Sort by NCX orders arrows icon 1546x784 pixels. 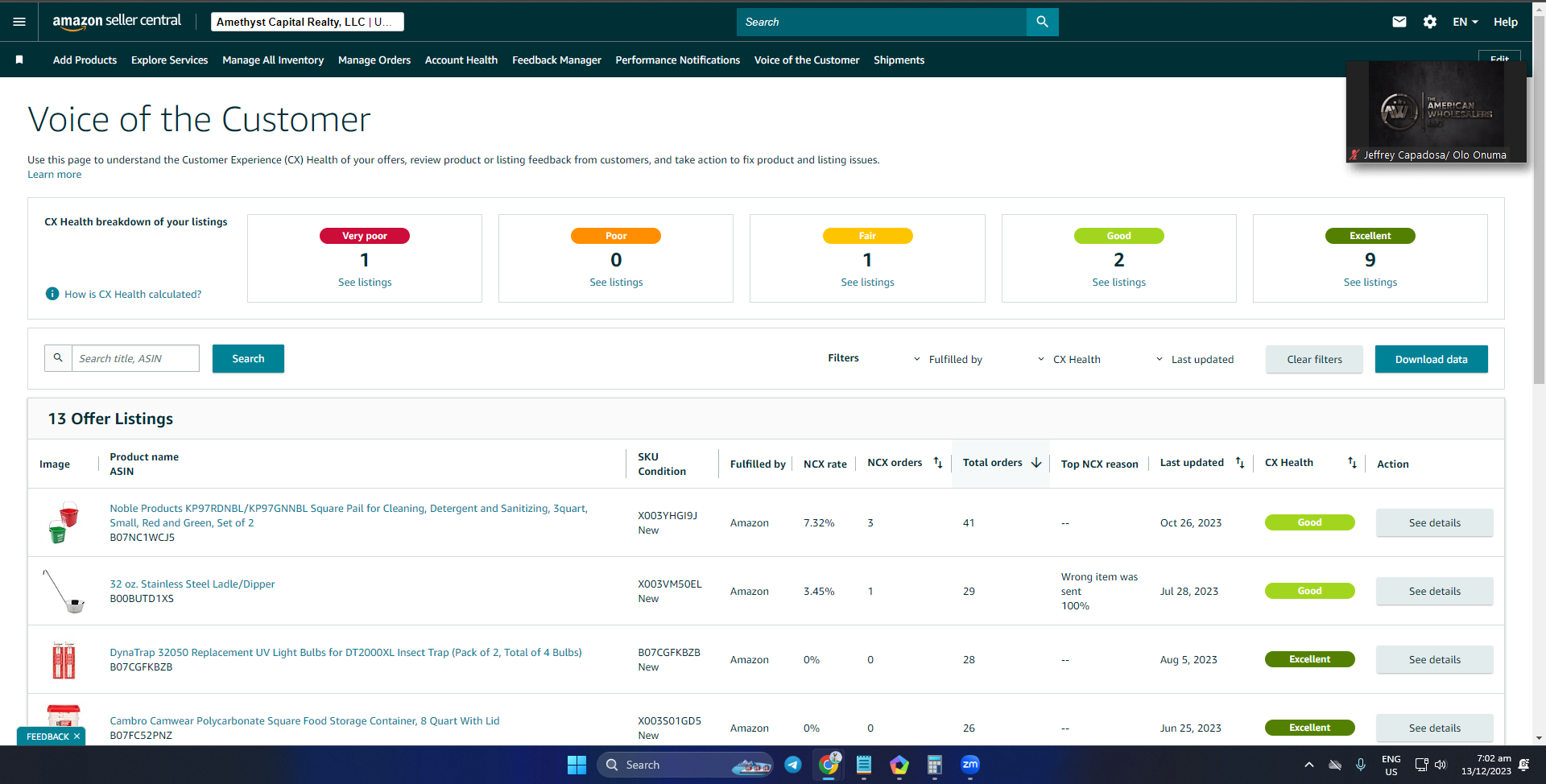tap(938, 463)
